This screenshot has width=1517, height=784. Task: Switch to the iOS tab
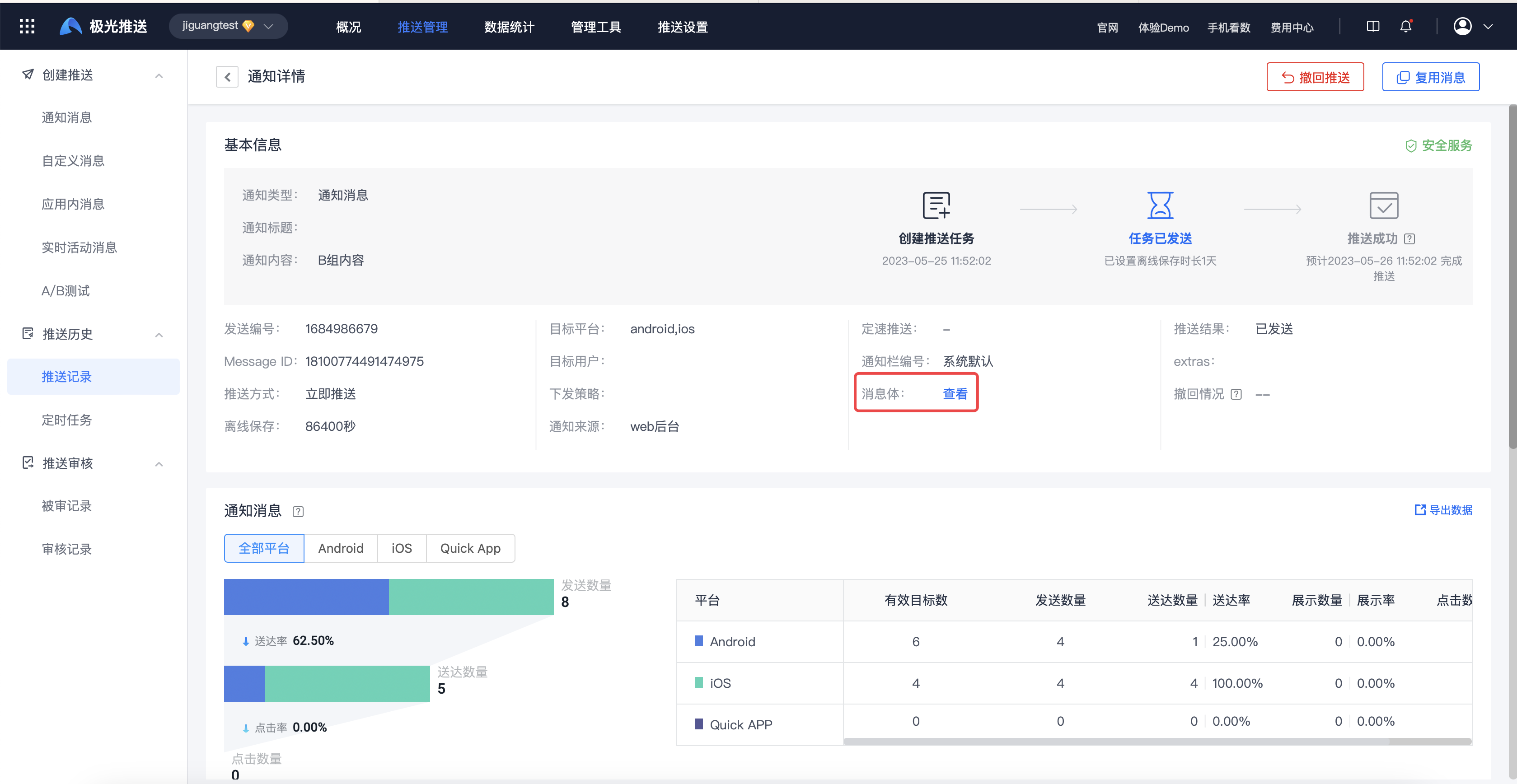tap(402, 549)
